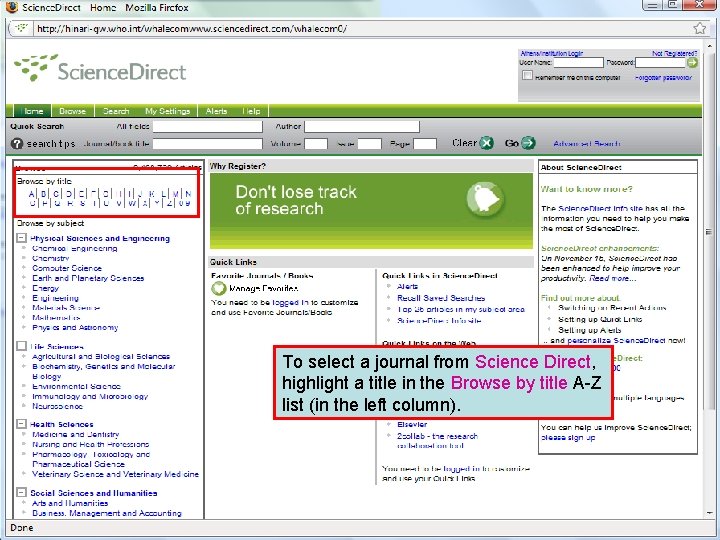Open Medicine and Dentistry link

coord(76,434)
